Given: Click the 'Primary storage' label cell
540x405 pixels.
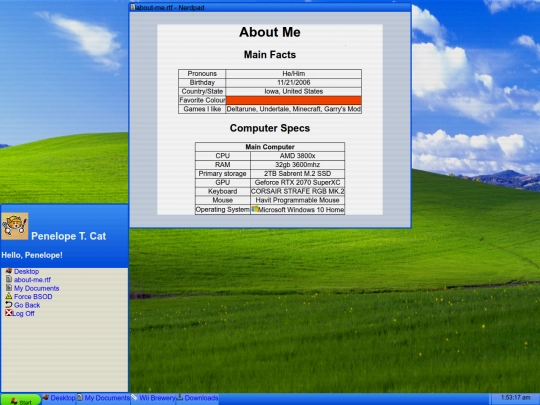Looking at the screenshot, I should (223, 174).
